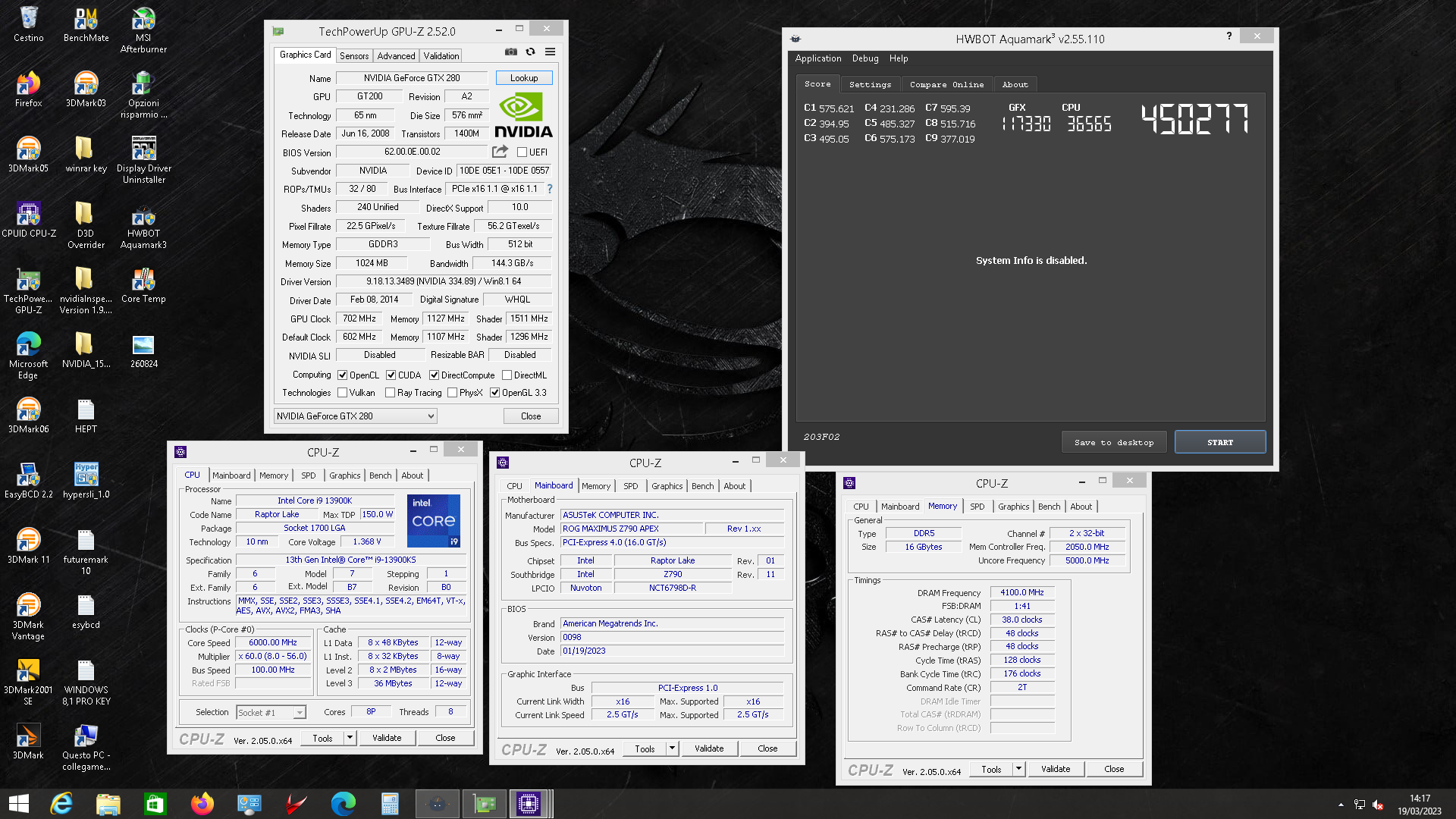Toggle the PhysX checkbox

[453, 393]
